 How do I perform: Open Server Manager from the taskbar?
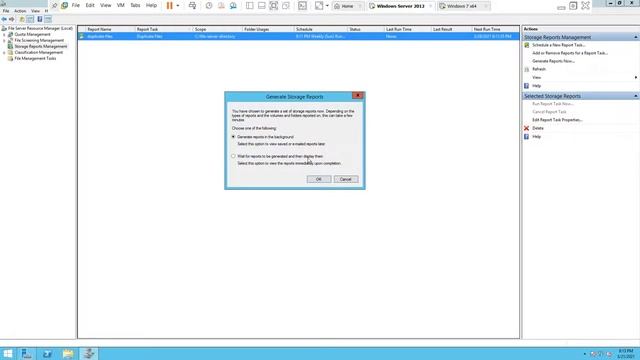coord(27,353)
